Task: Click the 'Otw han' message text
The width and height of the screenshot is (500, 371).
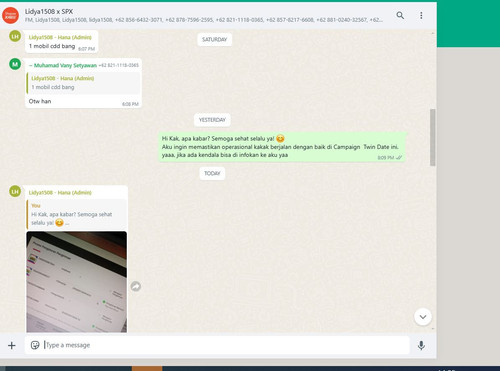Action: coord(40,101)
